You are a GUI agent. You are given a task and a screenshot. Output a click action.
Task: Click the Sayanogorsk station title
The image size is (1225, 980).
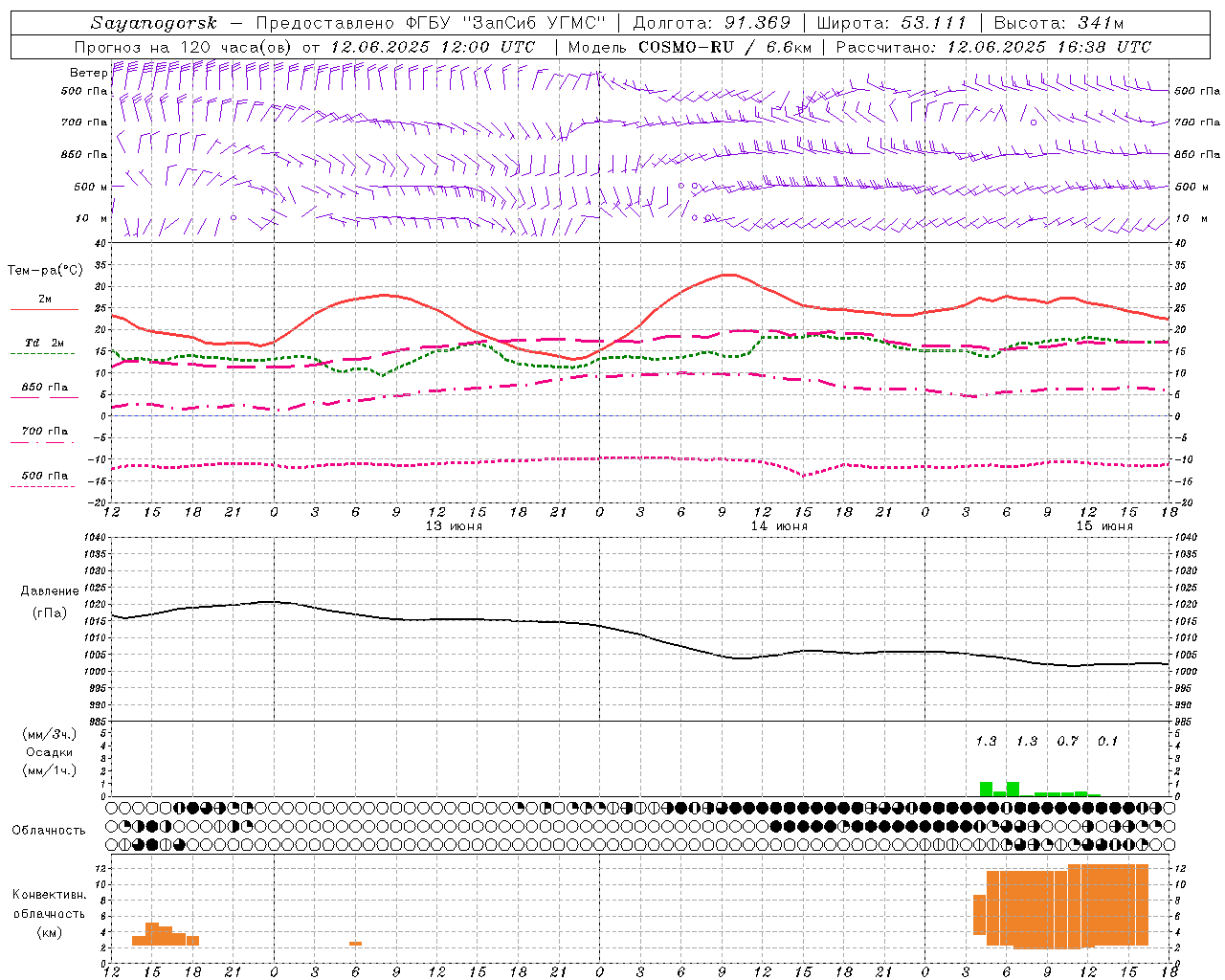pos(154,23)
